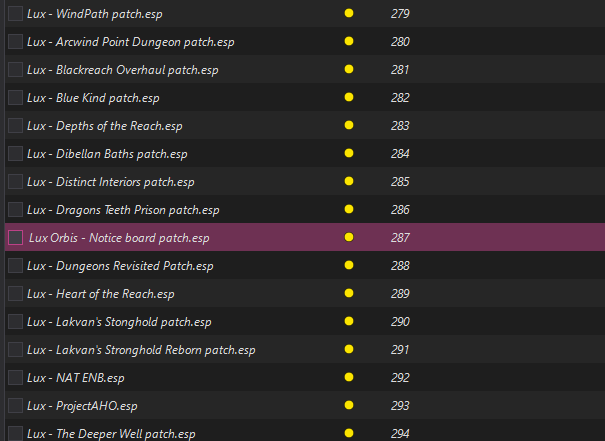
Task: Toggle the Lux - NAT ENB.esp checkbox
Action: coord(15,377)
